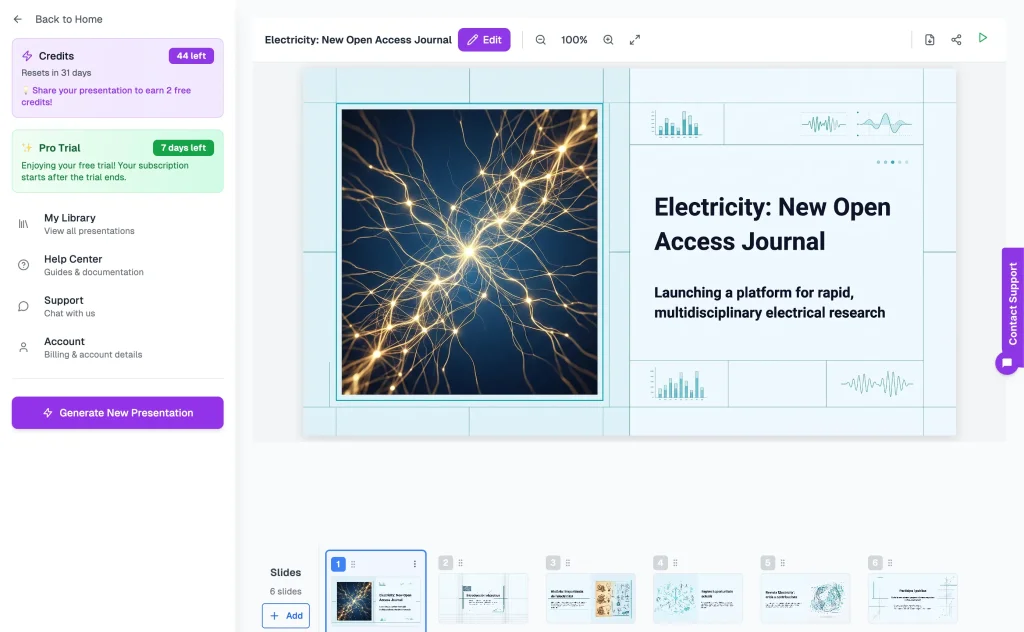The image size is (1024, 632).
Task: Click the Account person icon
Action: click(24, 347)
